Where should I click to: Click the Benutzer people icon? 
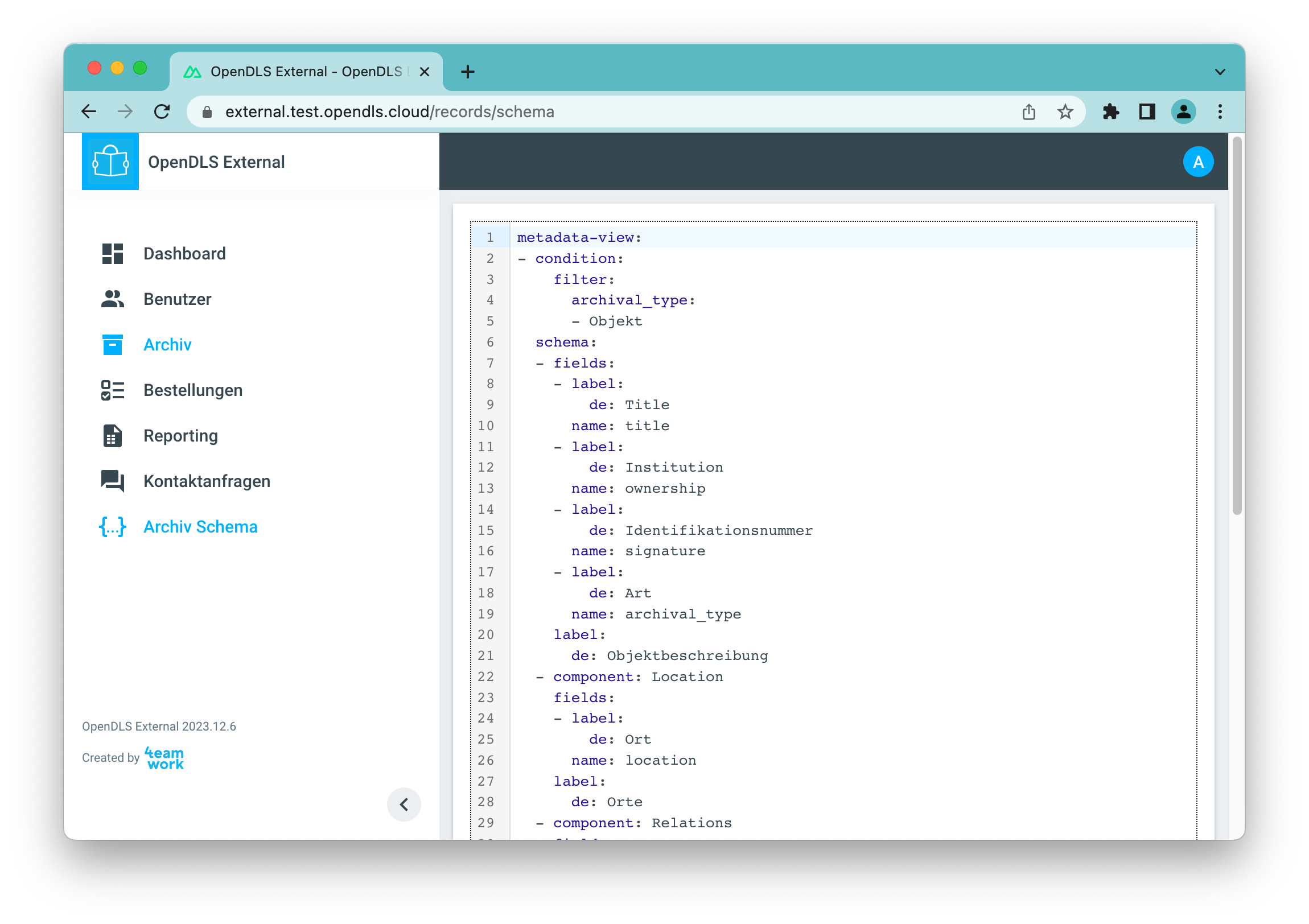click(x=112, y=299)
